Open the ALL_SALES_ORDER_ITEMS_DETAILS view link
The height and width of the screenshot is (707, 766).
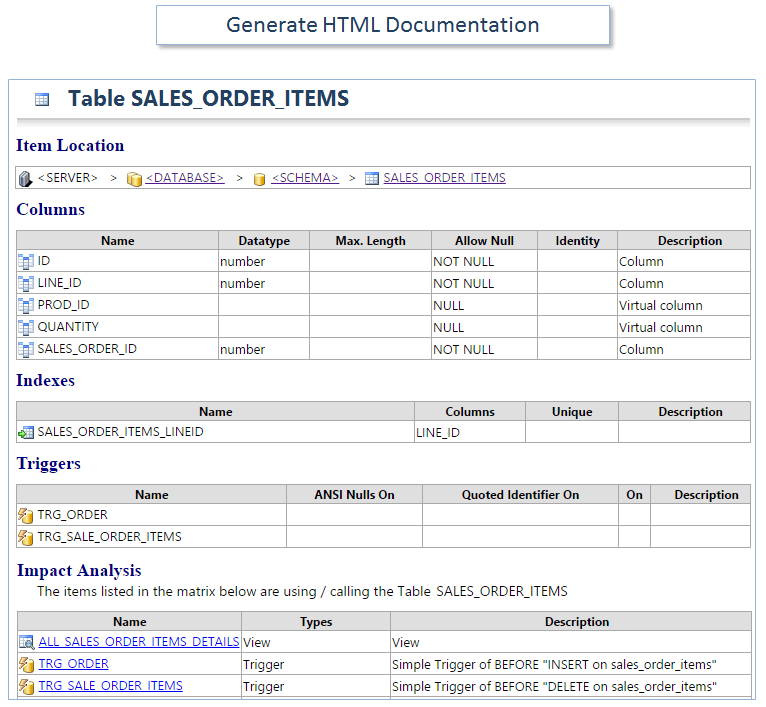click(139, 642)
